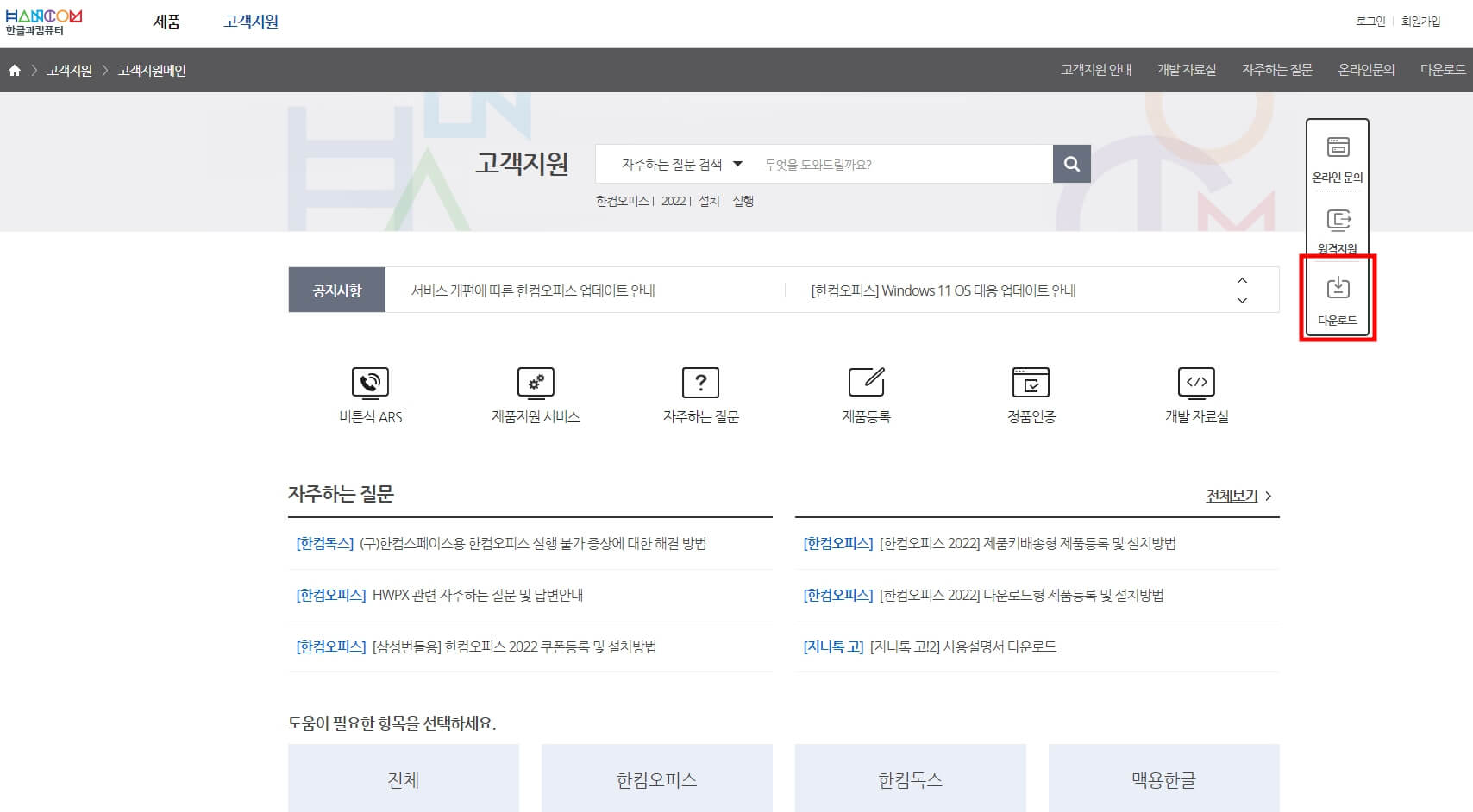Screen dimensions: 1473x812
Task: Select 한컴독스 category tile
Action: [x=911, y=778]
